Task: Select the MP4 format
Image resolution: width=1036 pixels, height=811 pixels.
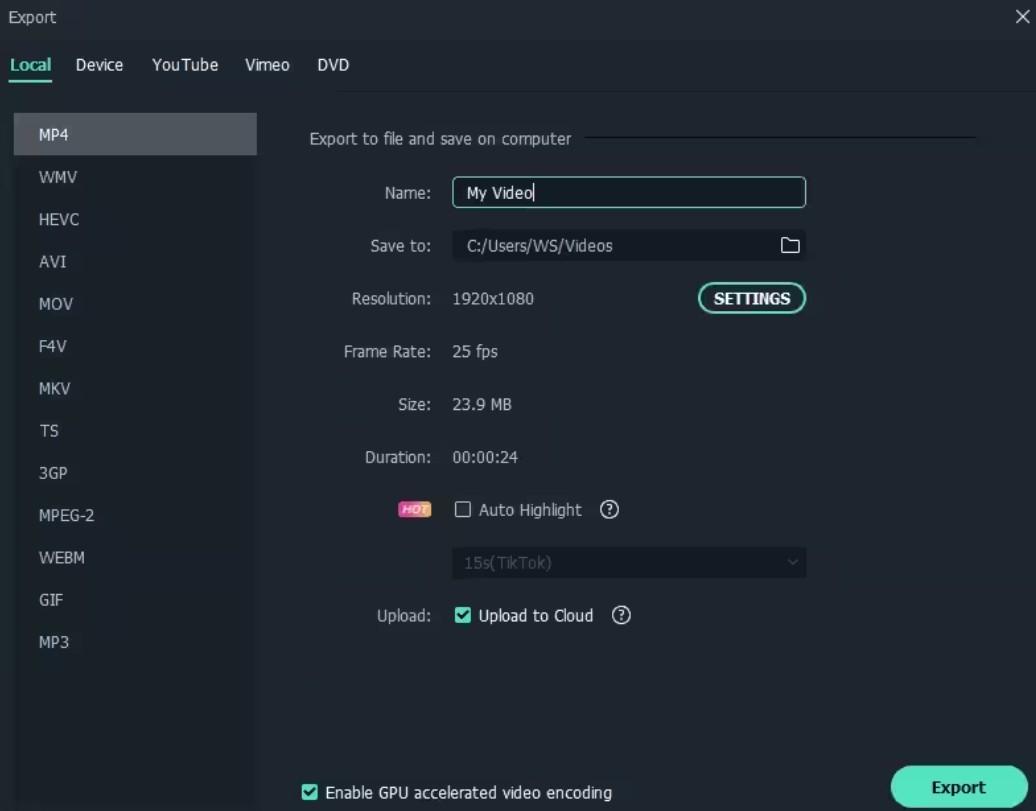Action: [135, 134]
